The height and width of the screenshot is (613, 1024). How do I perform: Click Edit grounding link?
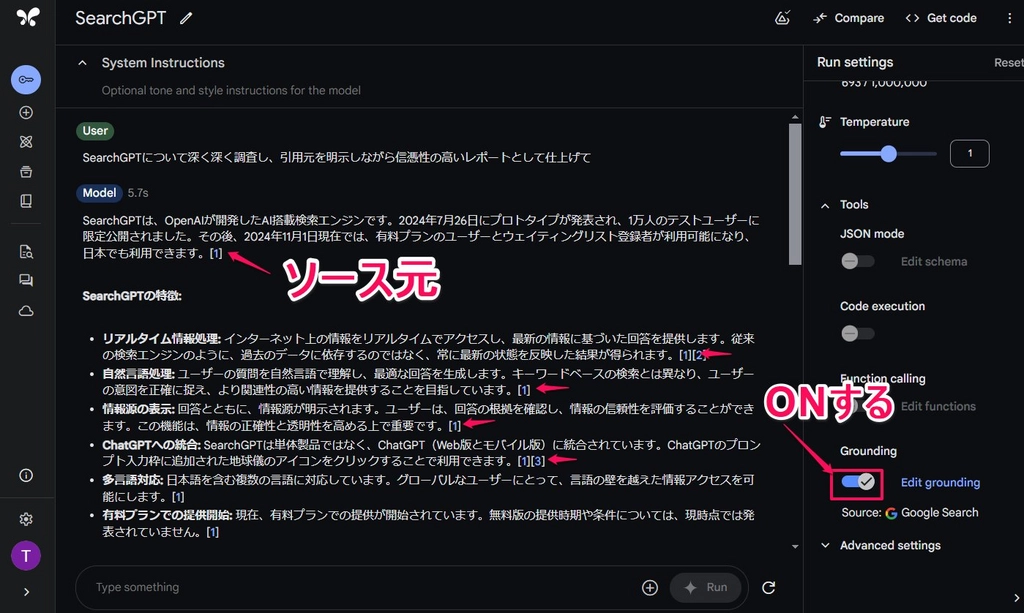[940, 482]
